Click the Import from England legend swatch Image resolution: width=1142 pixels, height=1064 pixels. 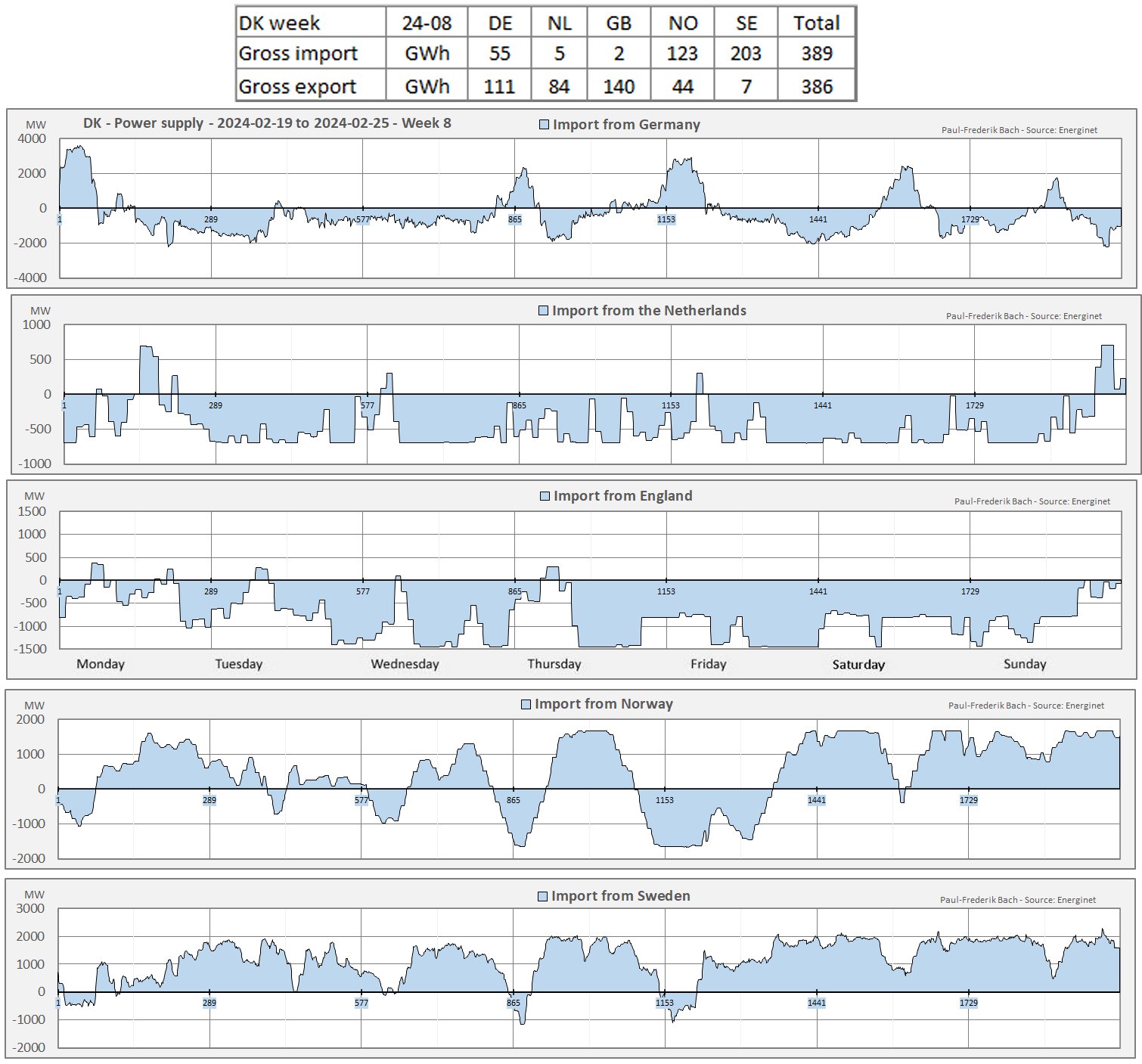tap(545, 496)
